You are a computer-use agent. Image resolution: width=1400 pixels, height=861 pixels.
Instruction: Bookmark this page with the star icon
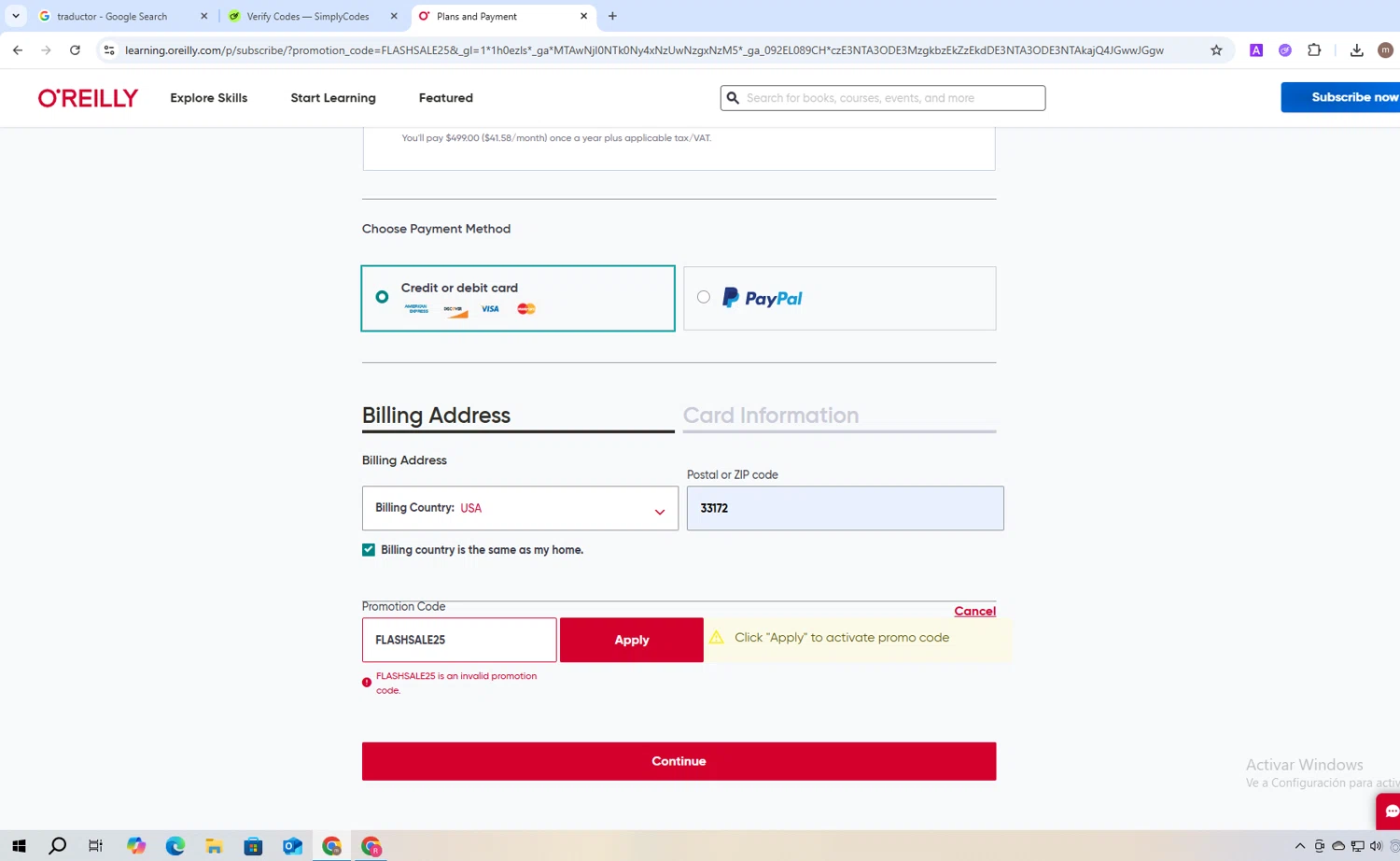pyautogui.click(x=1216, y=50)
